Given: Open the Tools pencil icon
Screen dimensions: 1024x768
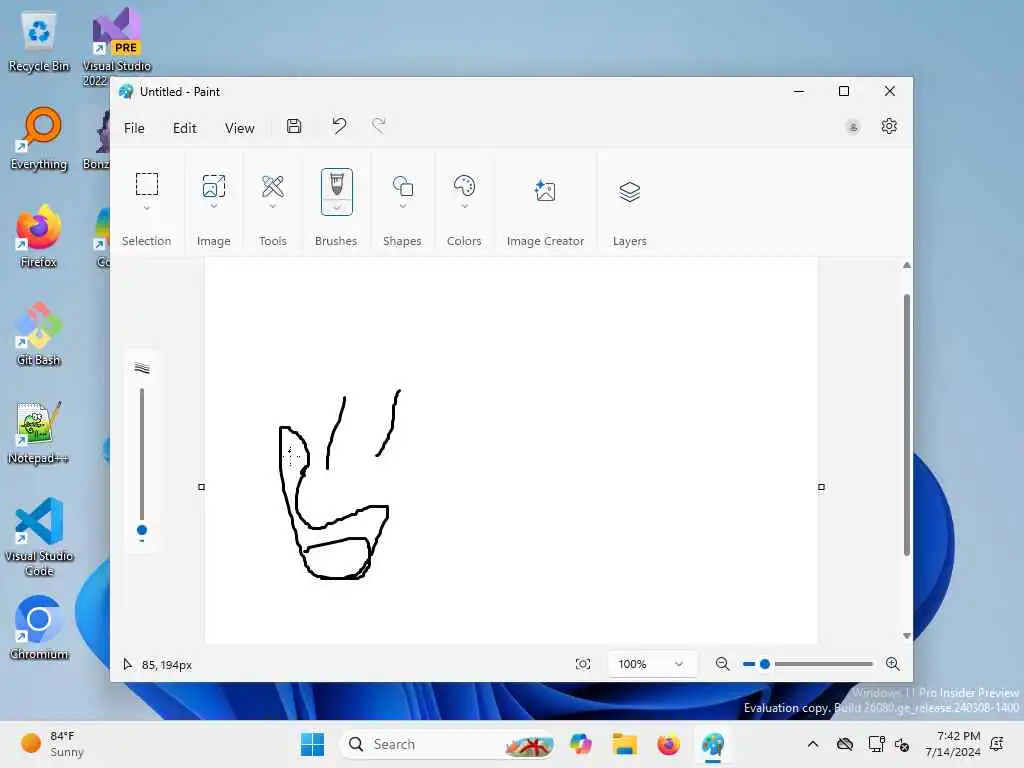Looking at the screenshot, I should [x=273, y=186].
